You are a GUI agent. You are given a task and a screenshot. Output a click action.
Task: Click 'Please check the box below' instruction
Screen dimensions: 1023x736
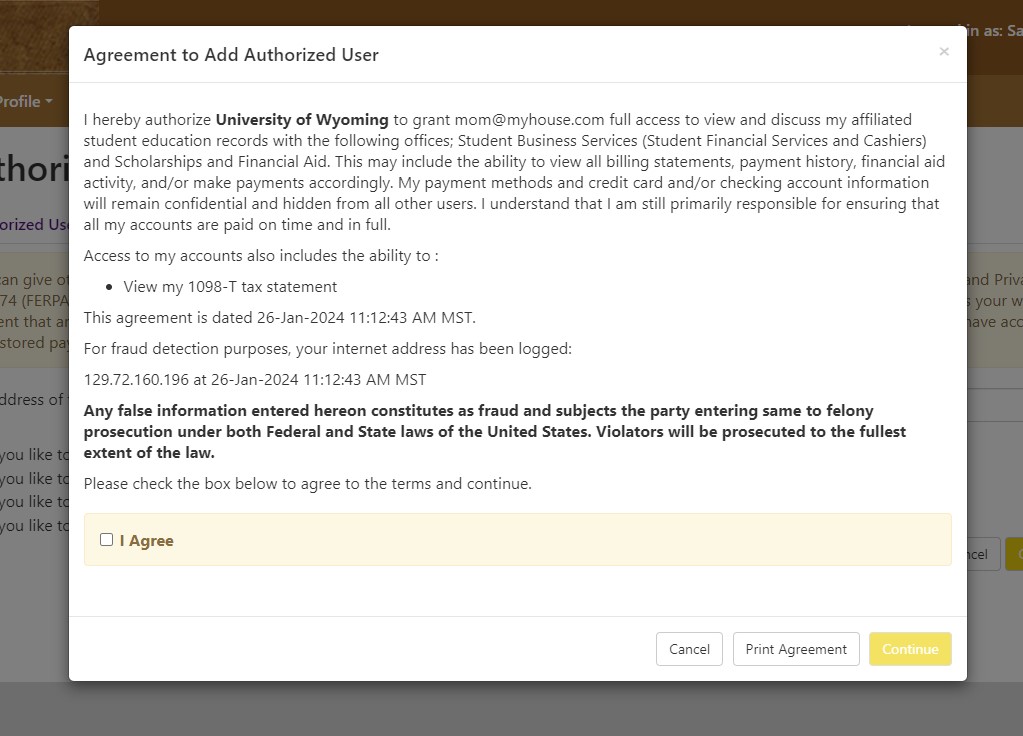(x=307, y=483)
